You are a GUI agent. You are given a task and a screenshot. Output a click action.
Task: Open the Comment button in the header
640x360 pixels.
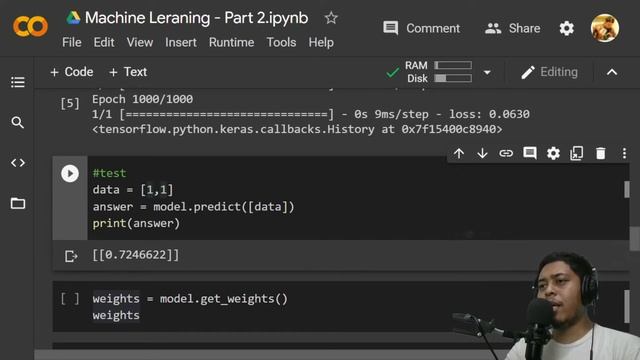click(421, 28)
